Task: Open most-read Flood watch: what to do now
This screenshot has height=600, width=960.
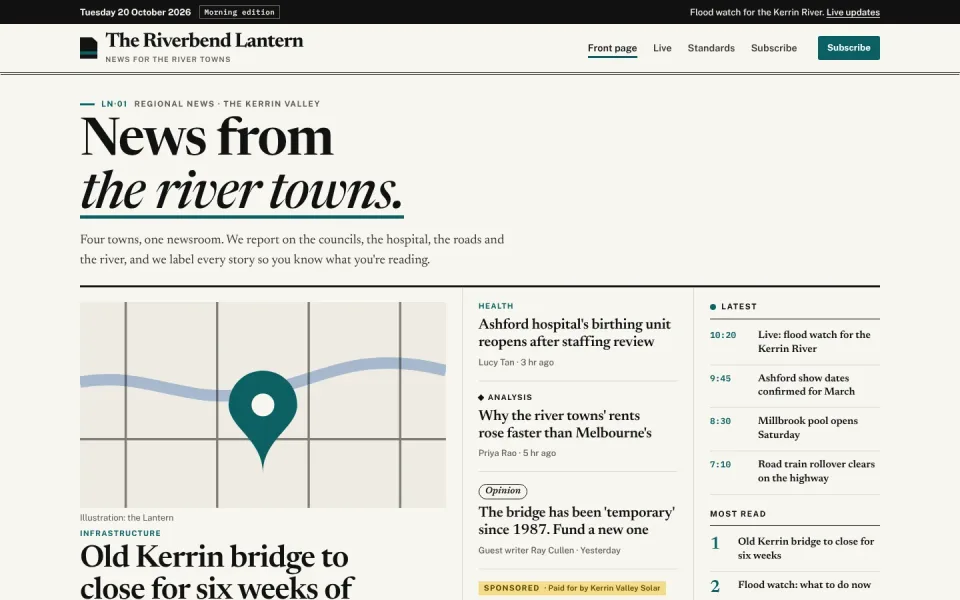Action: click(804, 585)
